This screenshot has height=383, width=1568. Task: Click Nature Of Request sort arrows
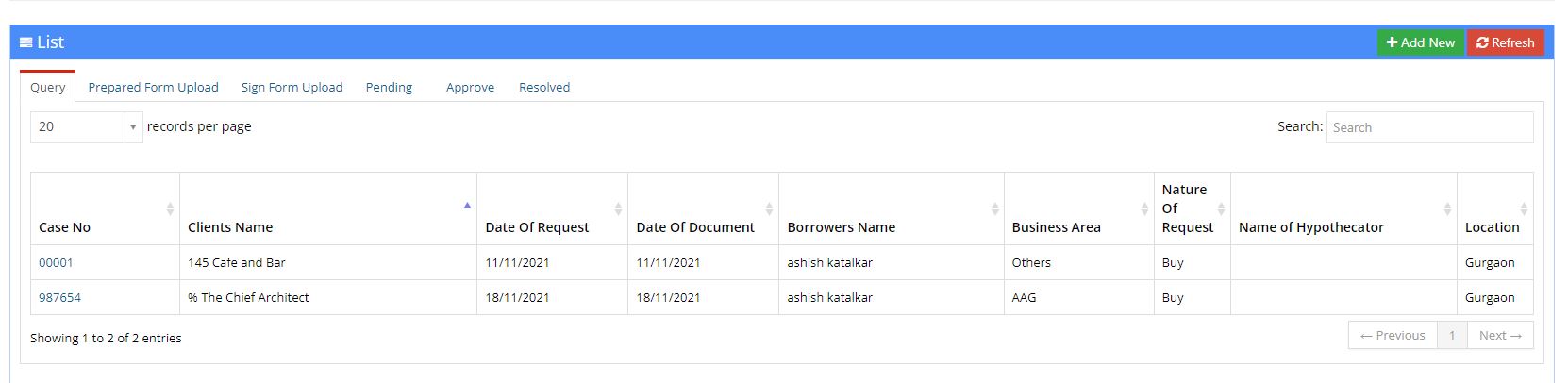click(1221, 208)
